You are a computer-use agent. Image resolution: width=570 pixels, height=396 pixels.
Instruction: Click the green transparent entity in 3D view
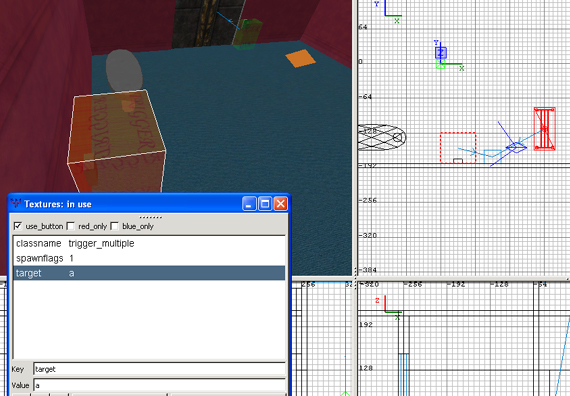pyautogui.click(x=247, y=34)
